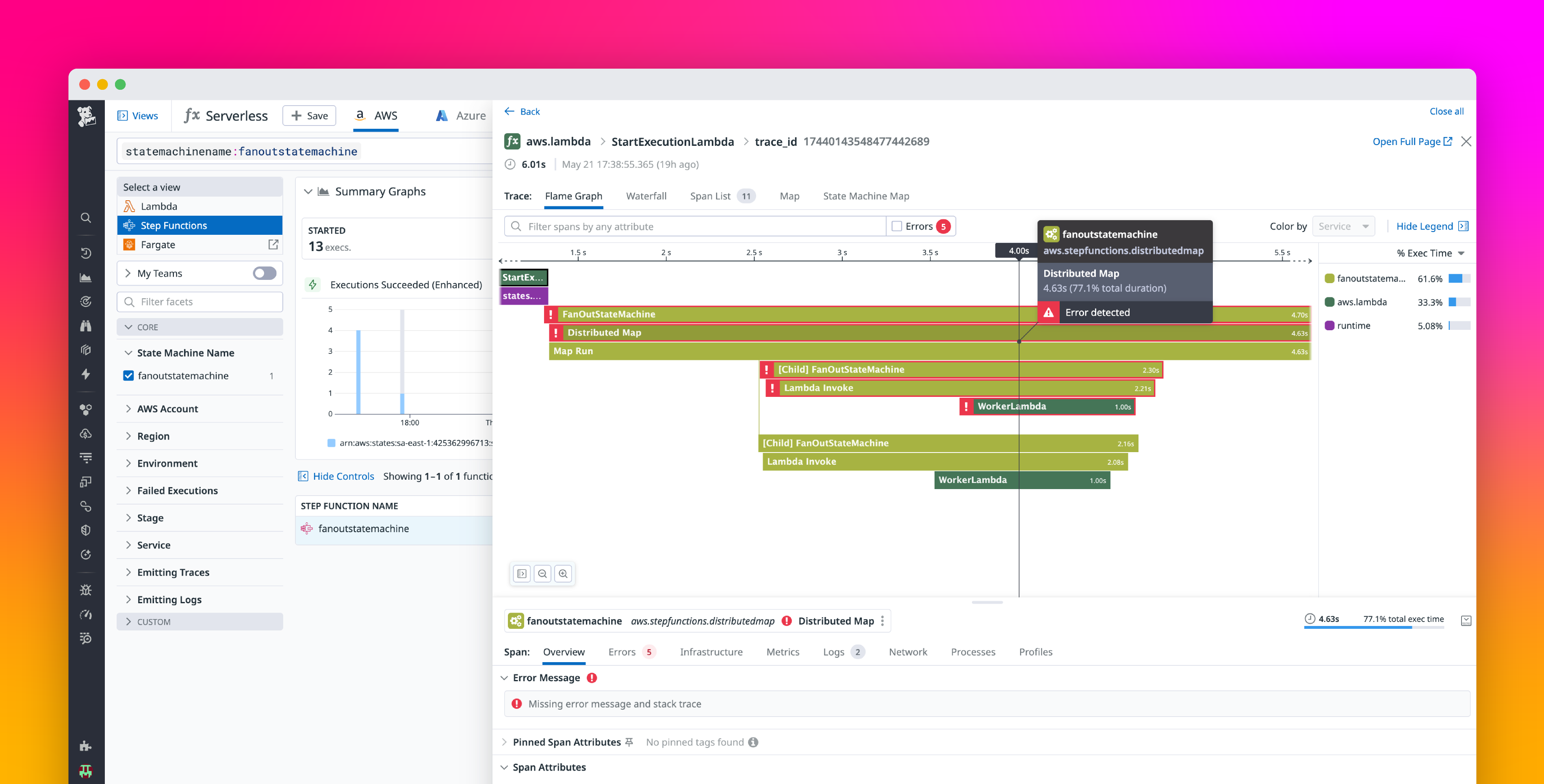Zoom out of the flame graph
Viewport: 1544px width, 784px height.
point(542,574)
